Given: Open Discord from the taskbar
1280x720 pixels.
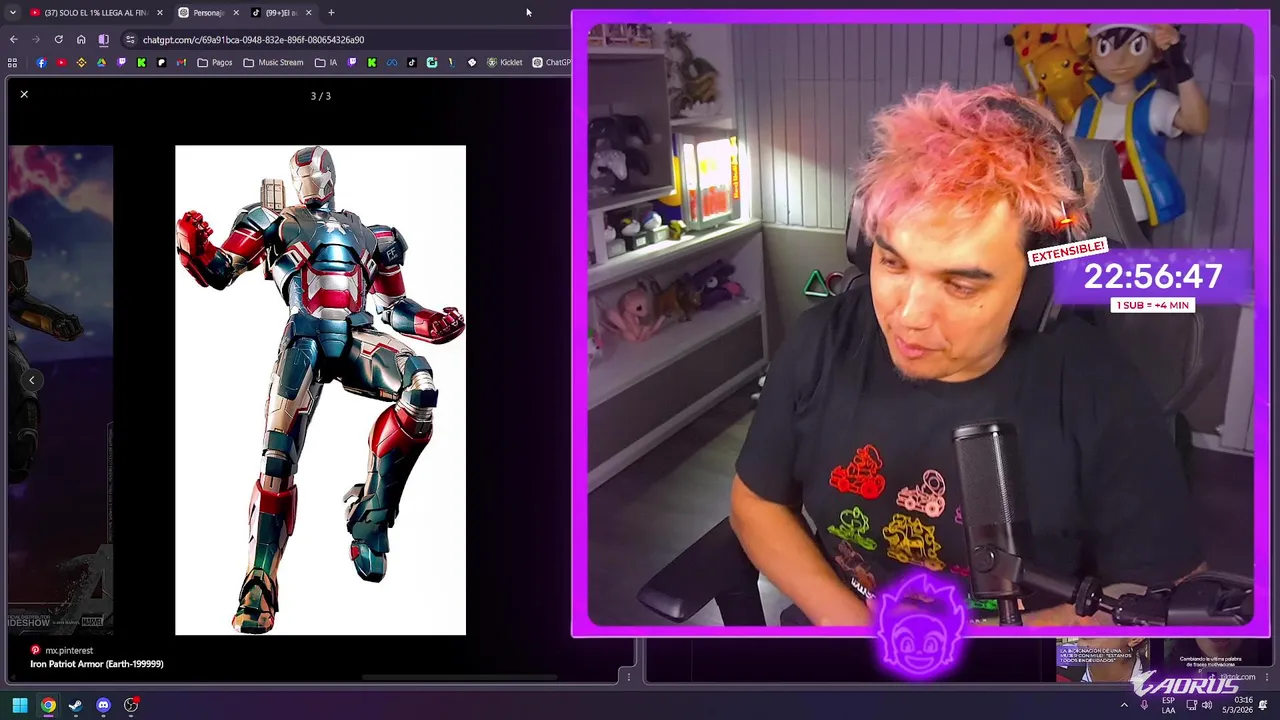Looking at the screenshot, I should [103, 705].
